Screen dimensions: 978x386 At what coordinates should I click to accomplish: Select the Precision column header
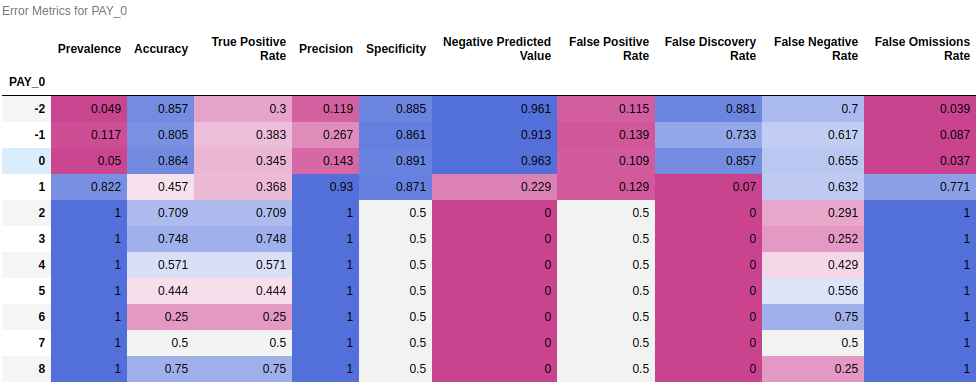click(326, 49)
